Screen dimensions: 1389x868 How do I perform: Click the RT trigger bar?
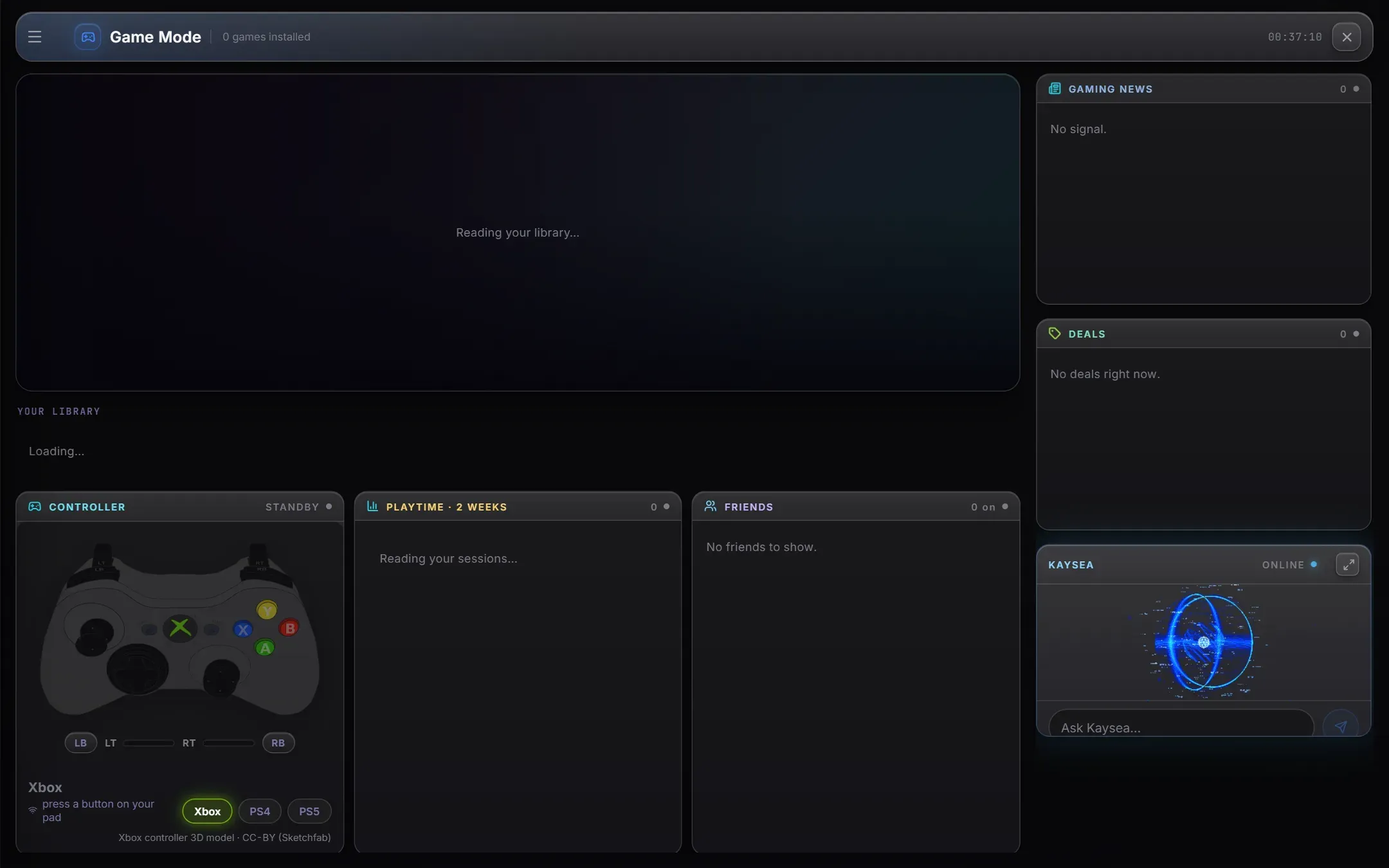[228, 743]
